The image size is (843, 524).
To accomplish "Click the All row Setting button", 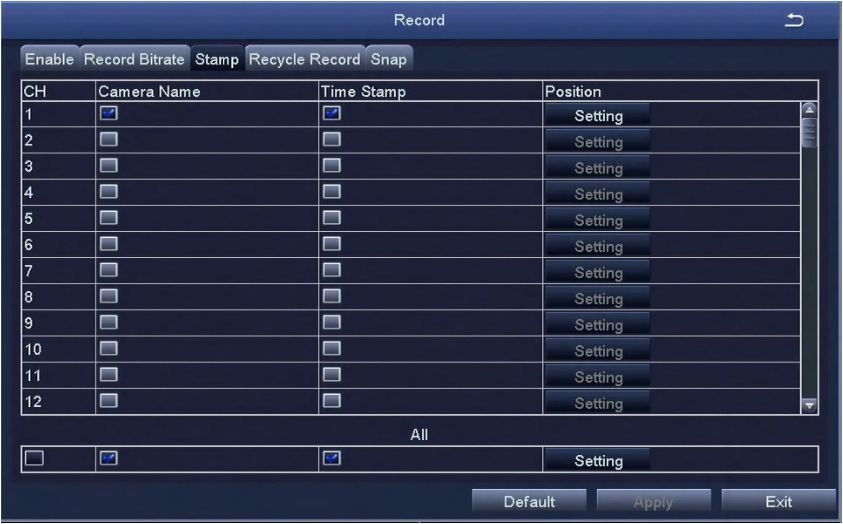I will click(x=598, y=461).
